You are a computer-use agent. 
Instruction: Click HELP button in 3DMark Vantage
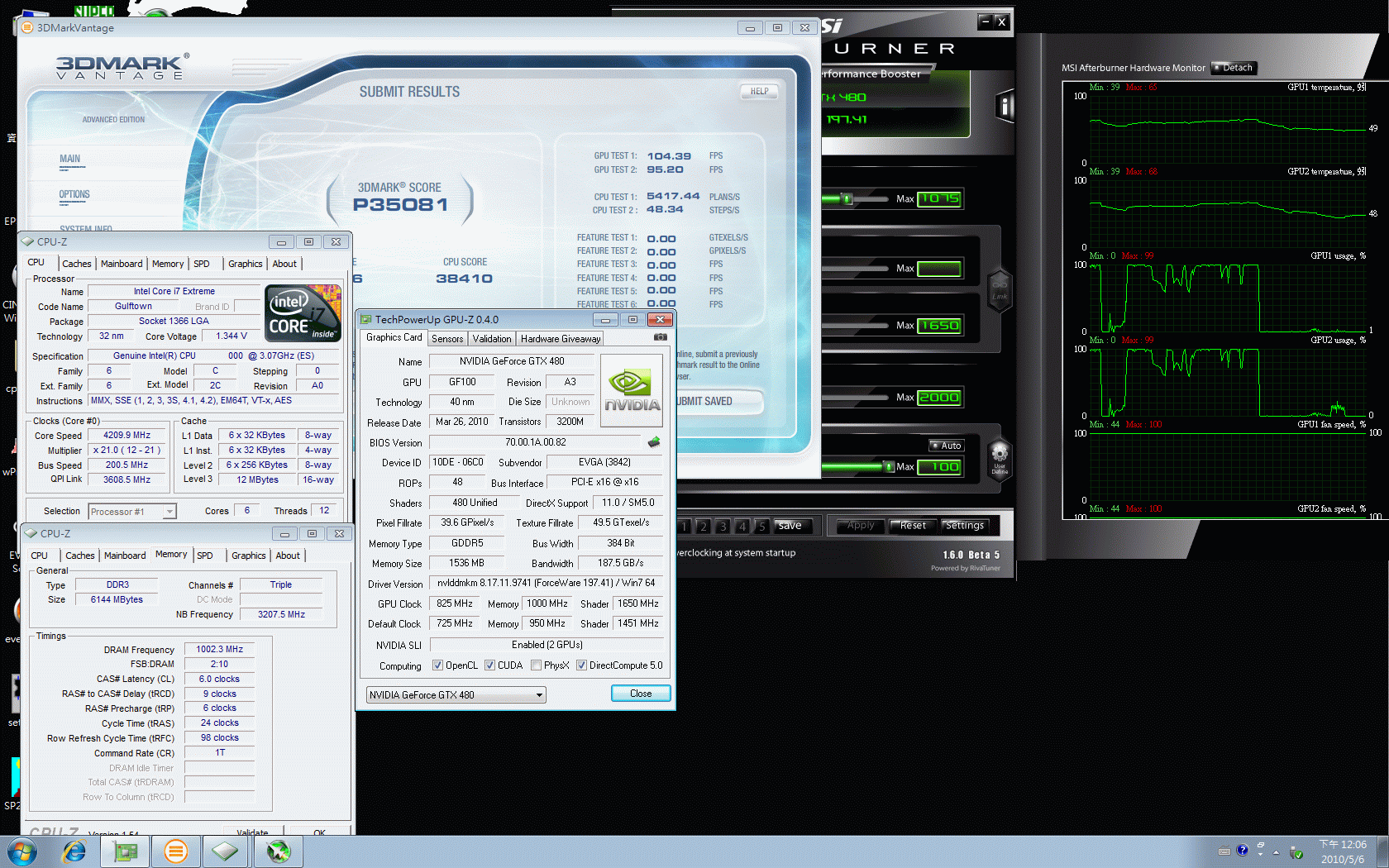(x=759, y=92)
